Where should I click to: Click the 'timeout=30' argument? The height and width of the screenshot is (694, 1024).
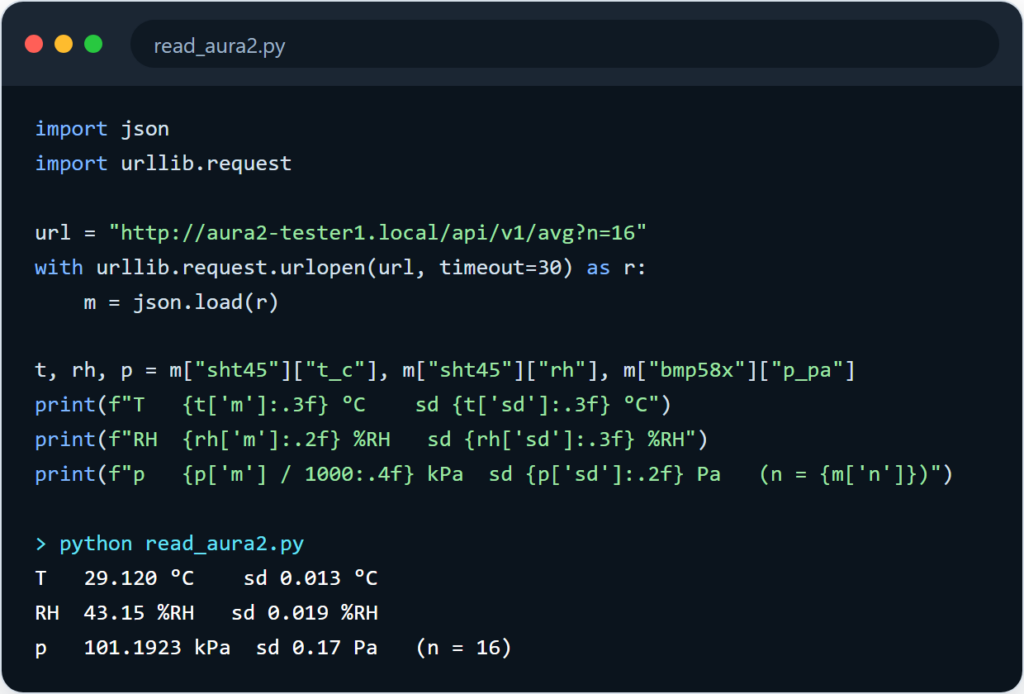[500, 267]
